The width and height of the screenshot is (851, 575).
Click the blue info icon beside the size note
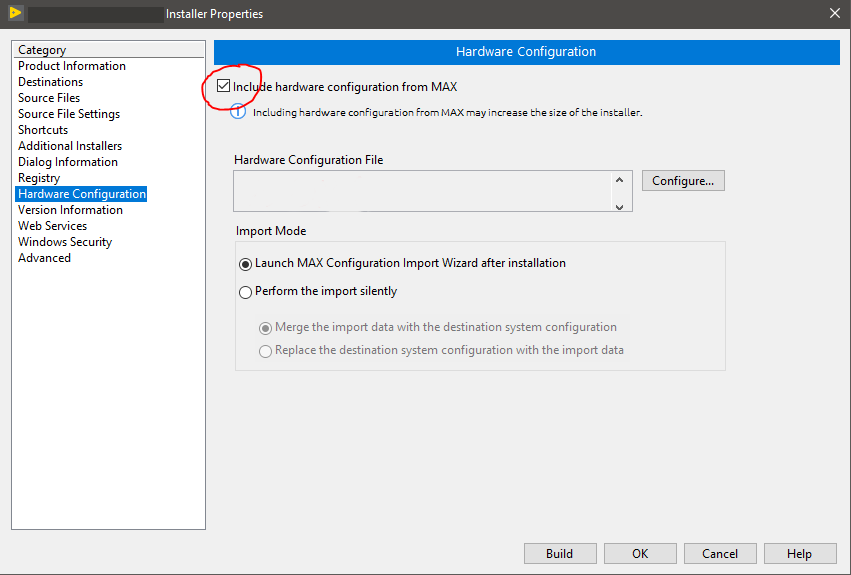[238, 112]
